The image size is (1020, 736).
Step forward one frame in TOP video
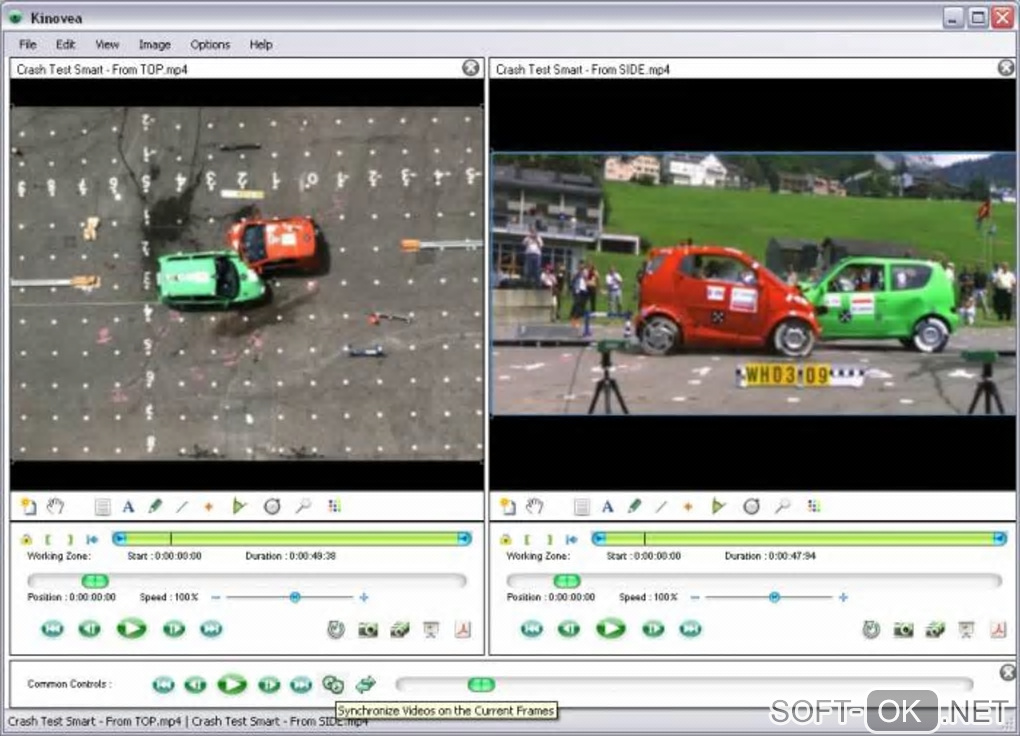[x=174, y=629]
